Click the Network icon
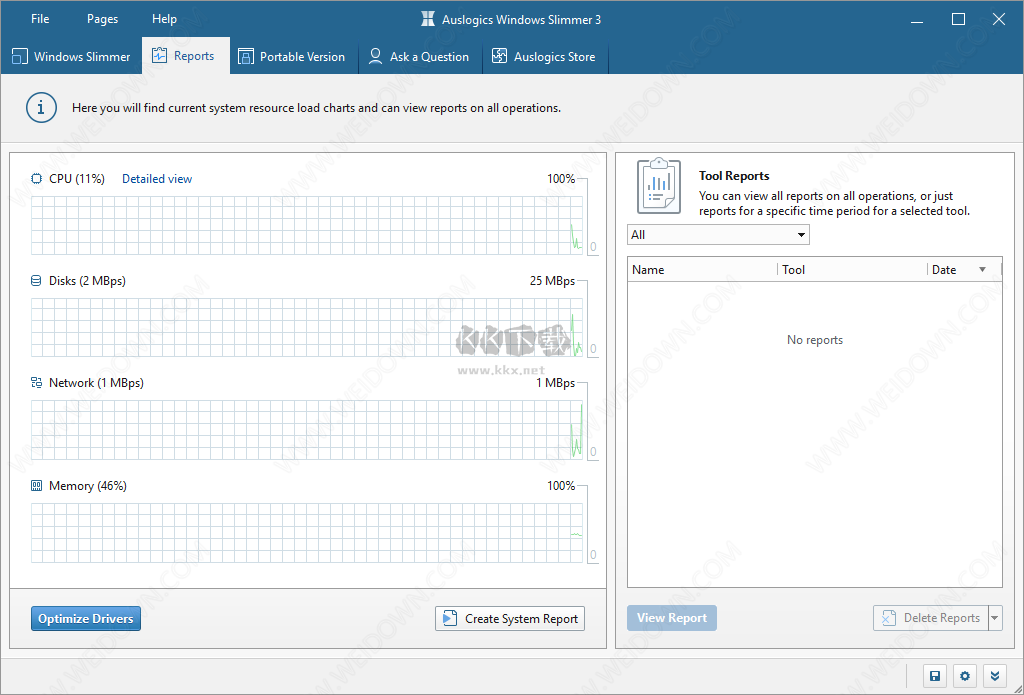The width and height of the screenshot is (1024, 695). 37,383
